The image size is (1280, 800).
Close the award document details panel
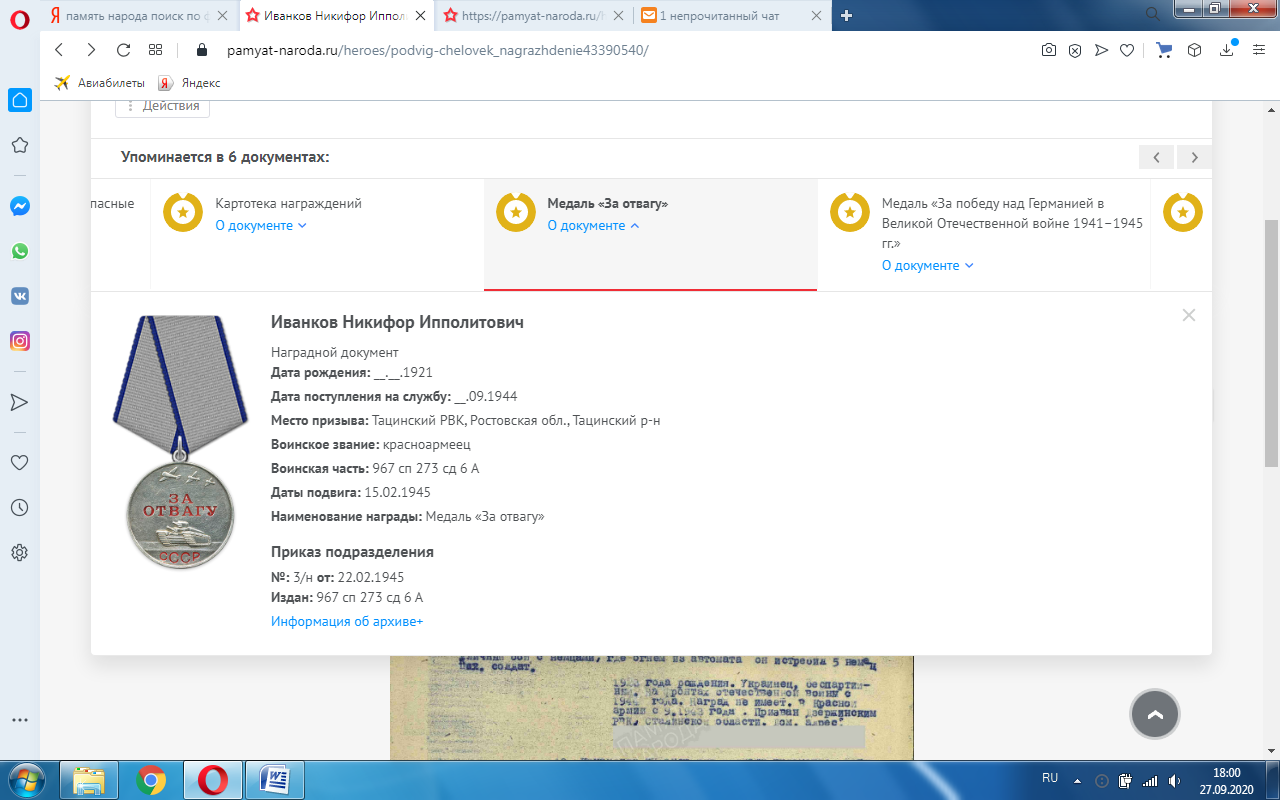pos(1188,315)
